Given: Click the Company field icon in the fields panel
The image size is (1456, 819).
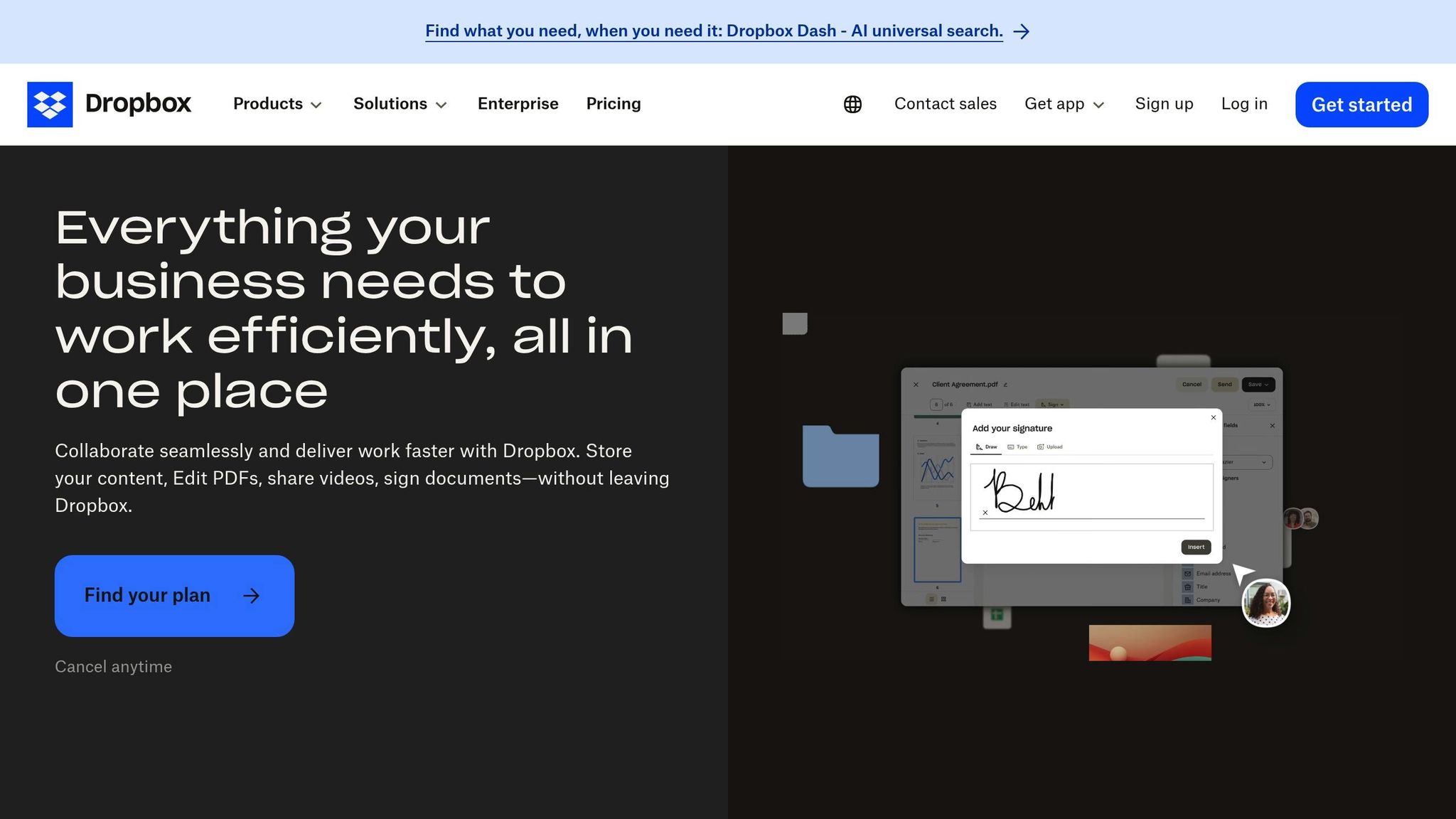Looking at the screenshot, I should (1188, 600).
